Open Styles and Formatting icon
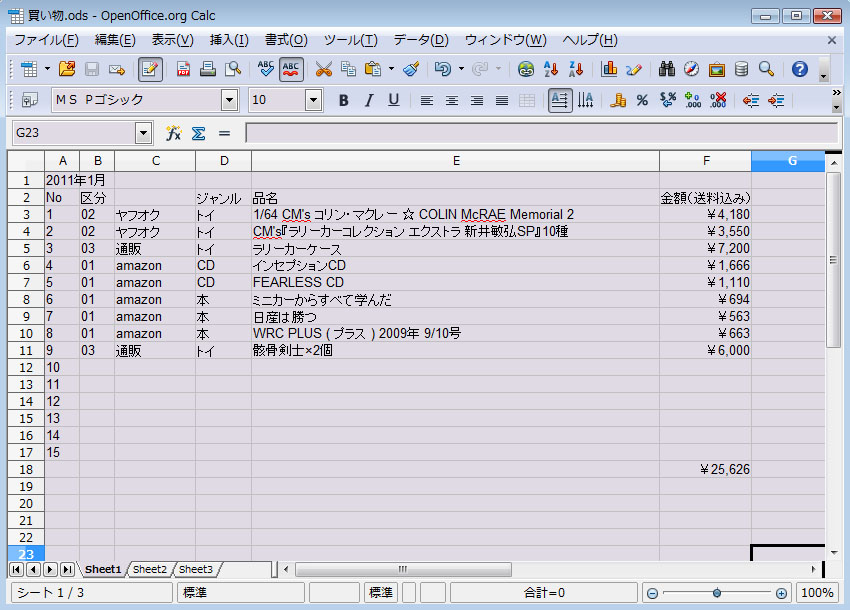850x610 pixels. [x=29, y=100]
